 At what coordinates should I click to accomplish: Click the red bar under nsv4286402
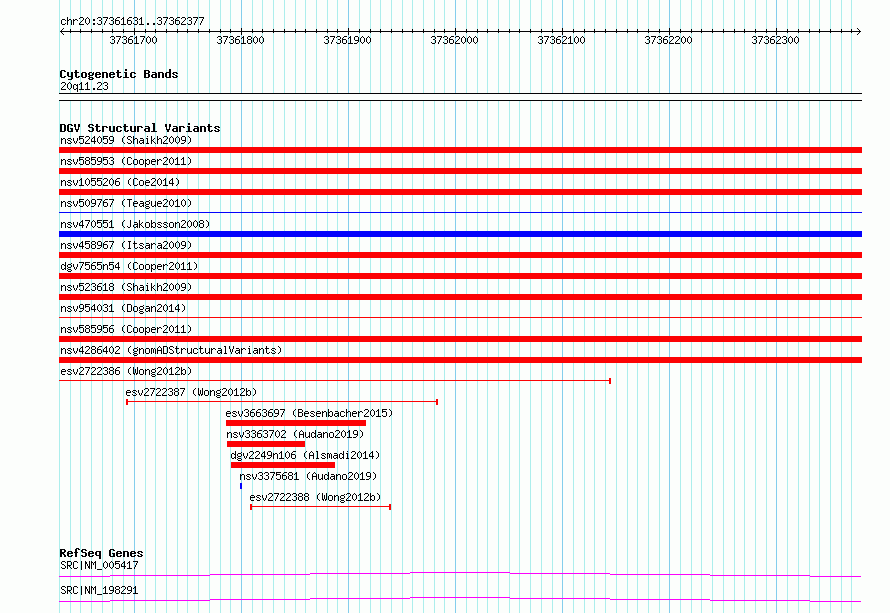(460, 360)
